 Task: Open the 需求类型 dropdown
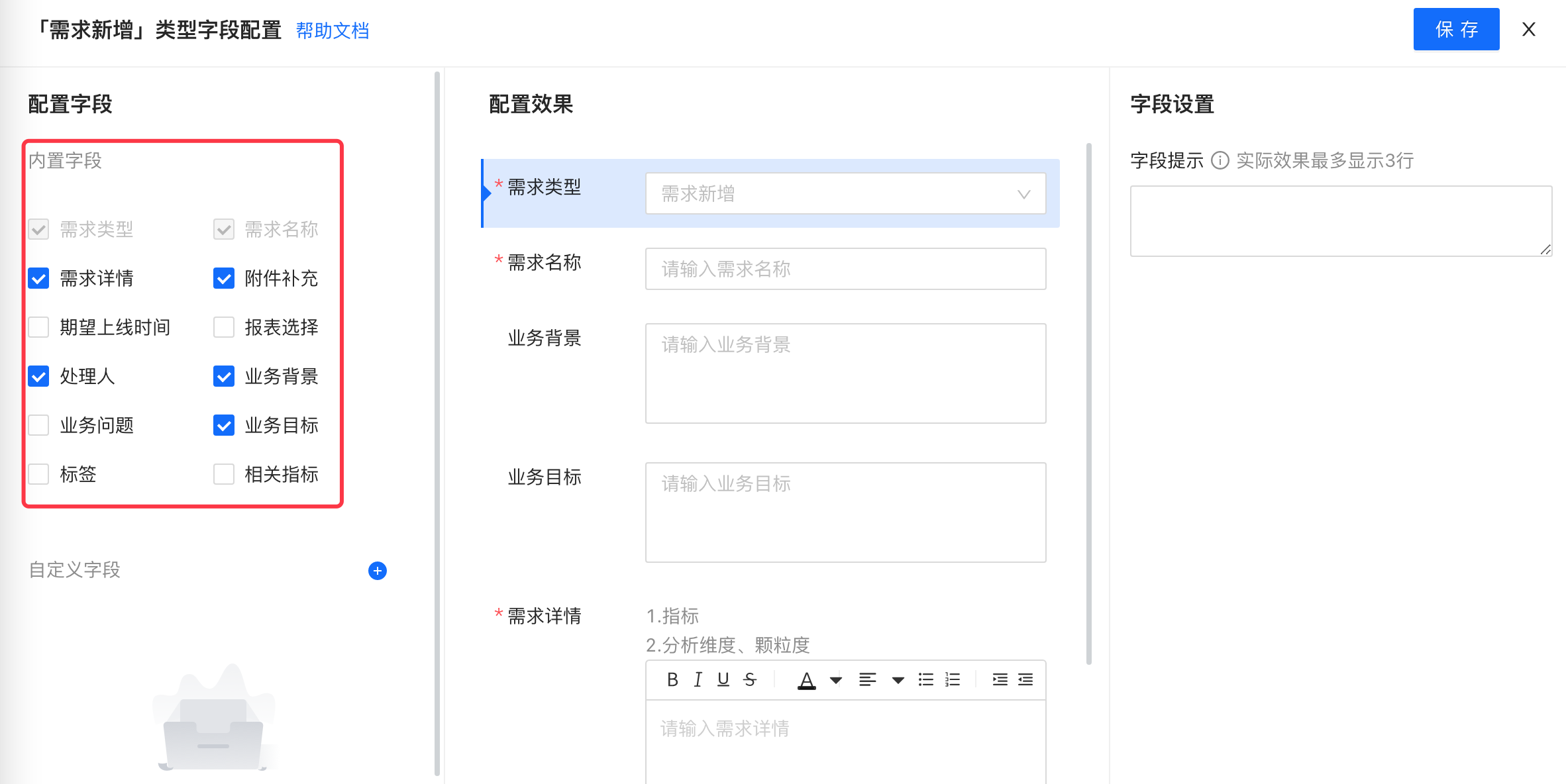pos(845,193)
